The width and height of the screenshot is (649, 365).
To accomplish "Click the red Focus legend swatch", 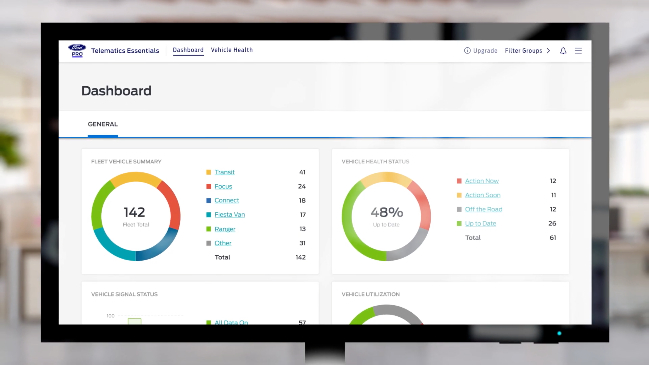I will pyautogui.click(x=209, y=186).
